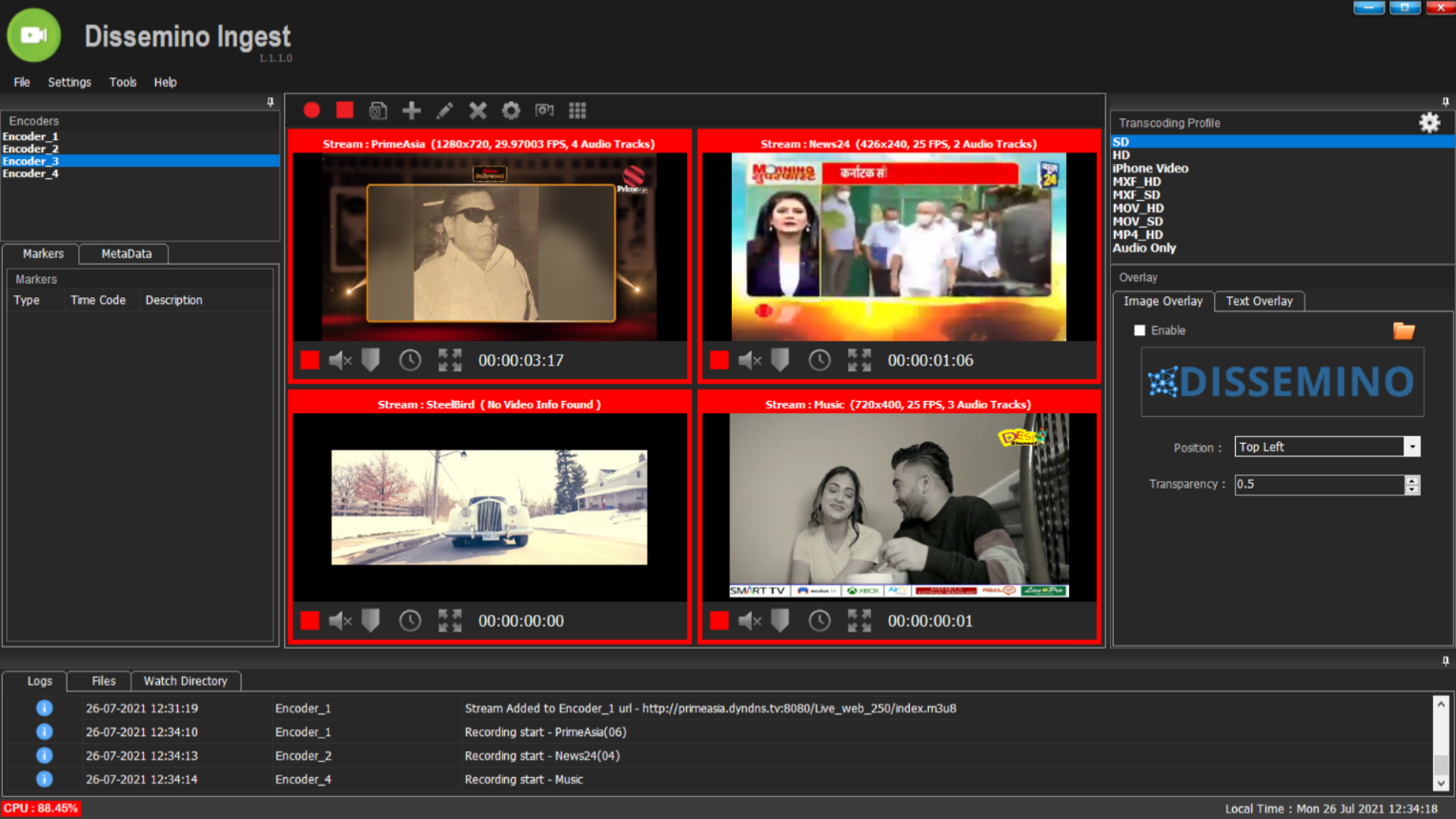Screen dimensions: 1456x819
Task: Expand the Music stream to fullscreen
Action: point(859,621)
